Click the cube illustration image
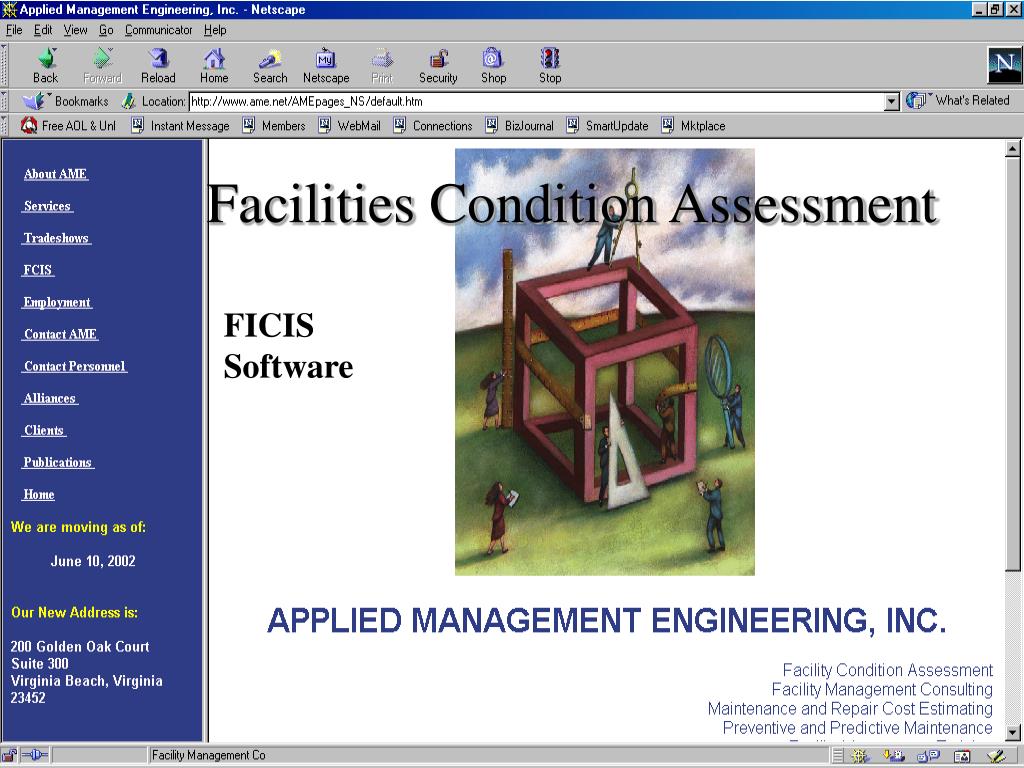The height and width of the screenshot is (768, 1024). pyautogui.click(x=605, y=362)
